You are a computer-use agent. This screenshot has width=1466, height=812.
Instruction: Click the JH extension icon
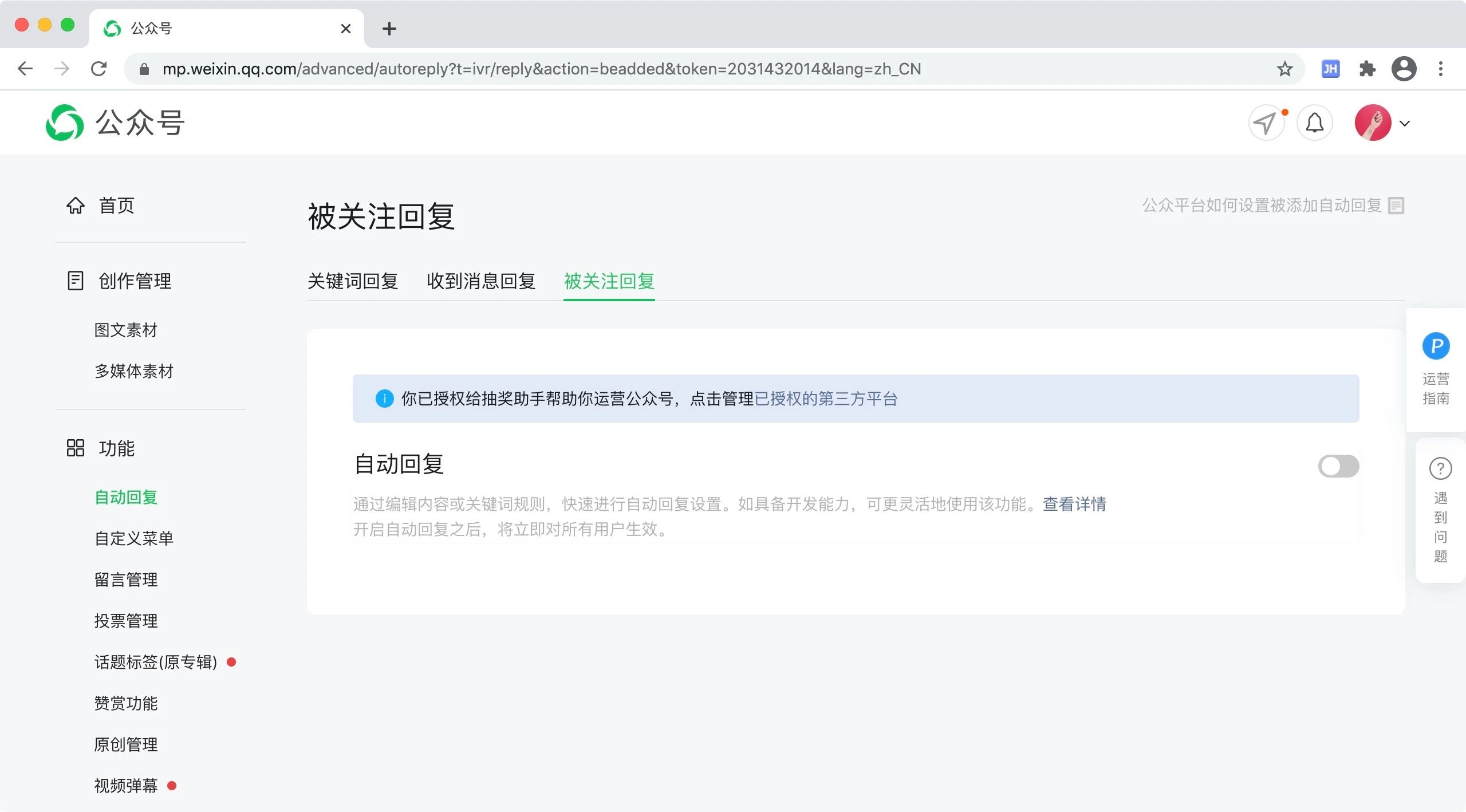pyautogui.click(x=1330, y=69)
